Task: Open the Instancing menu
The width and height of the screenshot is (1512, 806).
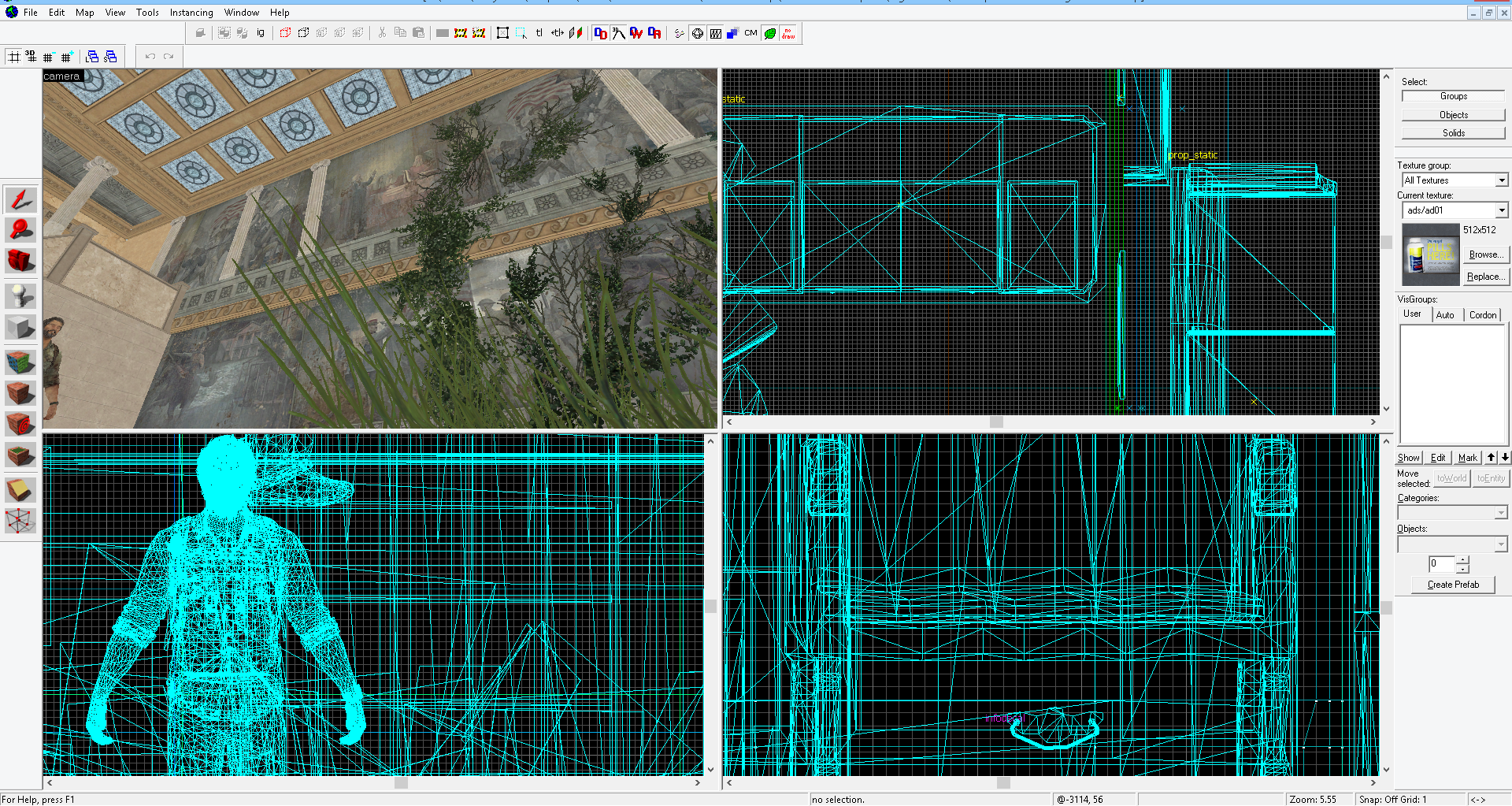Action: pyautogui.click(x=191, y=13)
